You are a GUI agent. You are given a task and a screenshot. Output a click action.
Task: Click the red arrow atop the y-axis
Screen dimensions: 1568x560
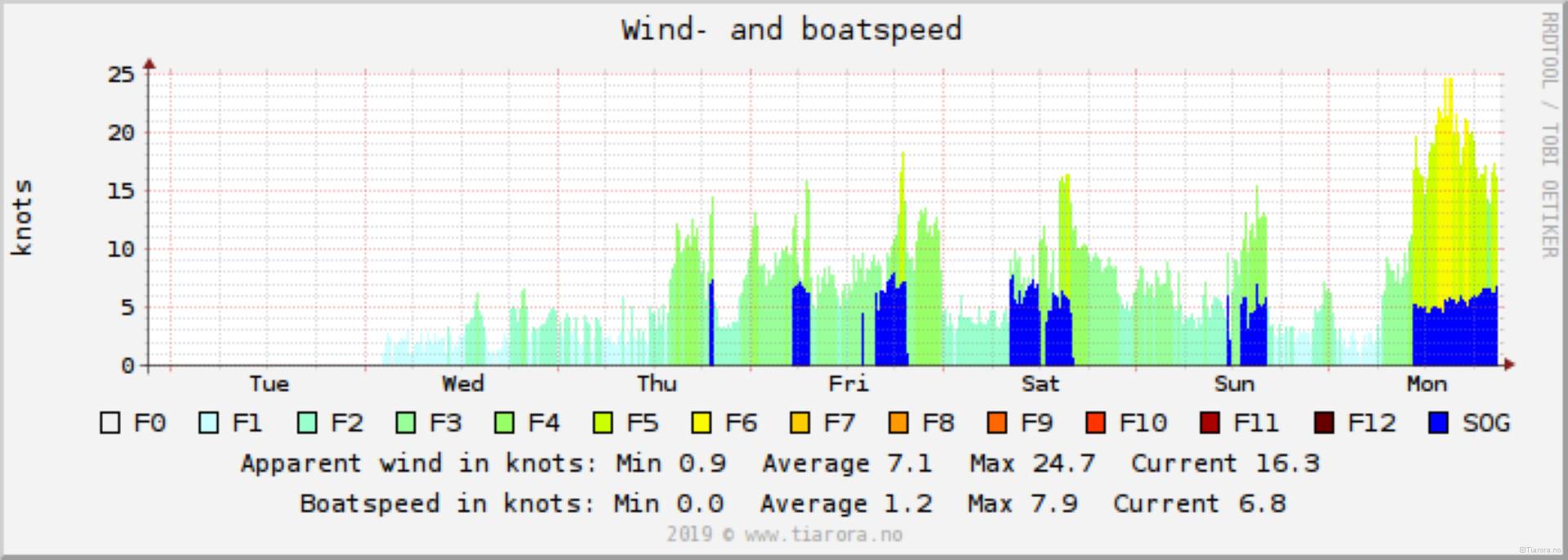(149, 64)
